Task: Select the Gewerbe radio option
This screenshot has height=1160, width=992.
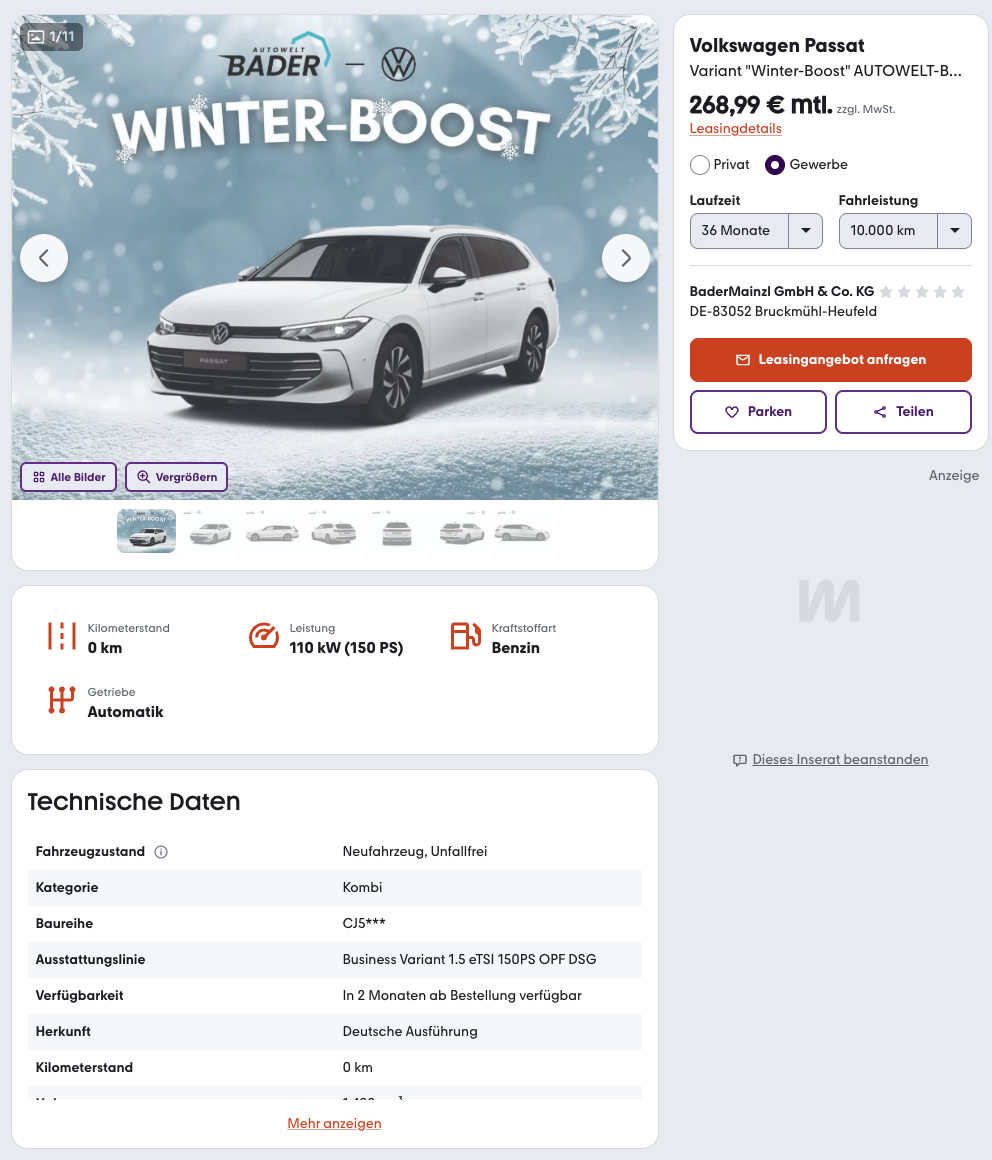Action: point(775,164)
